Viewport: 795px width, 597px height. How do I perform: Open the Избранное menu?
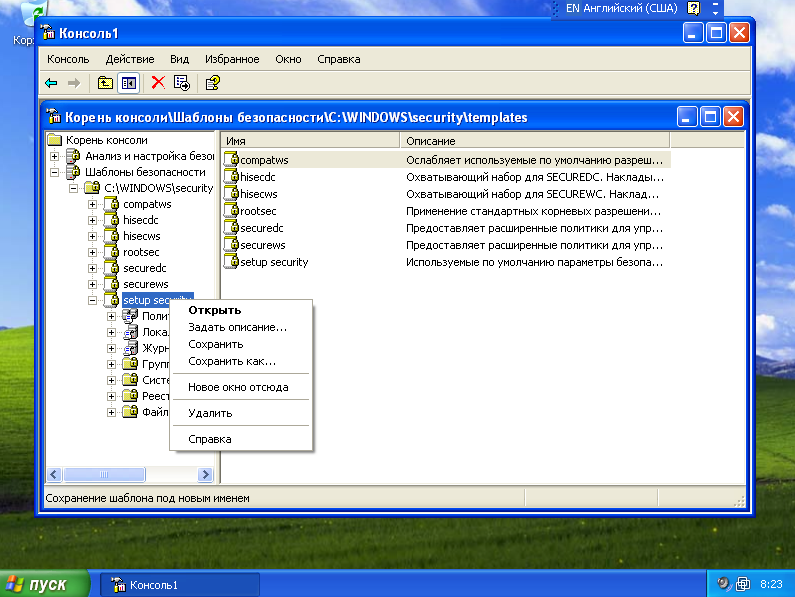click(232, 59)
